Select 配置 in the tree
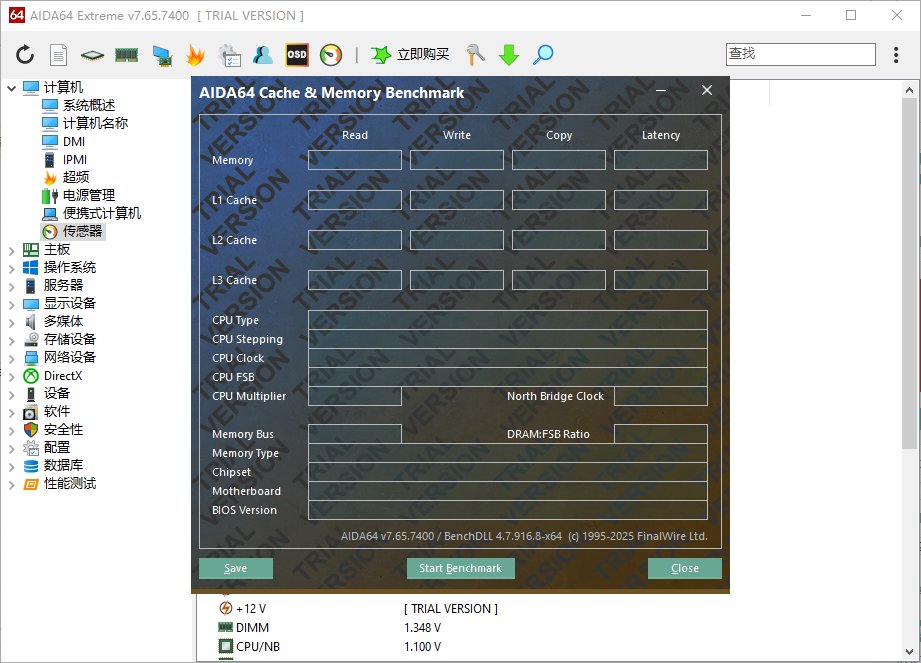 point(56,447)
